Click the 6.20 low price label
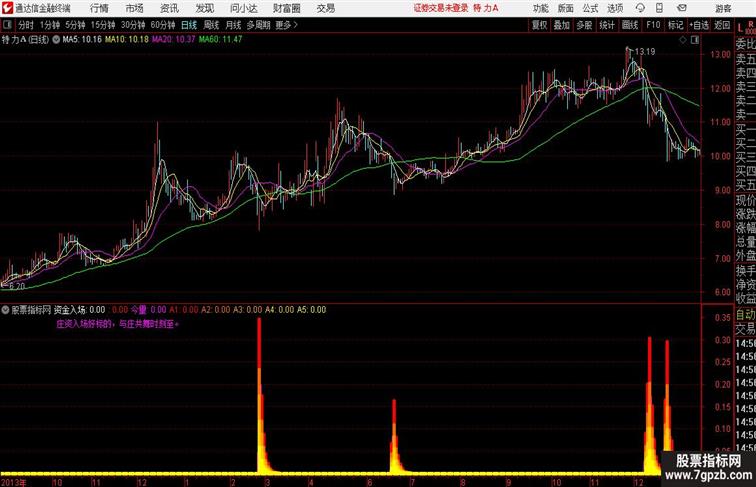This screenshot has height=487, width=756. pos(16,286)
